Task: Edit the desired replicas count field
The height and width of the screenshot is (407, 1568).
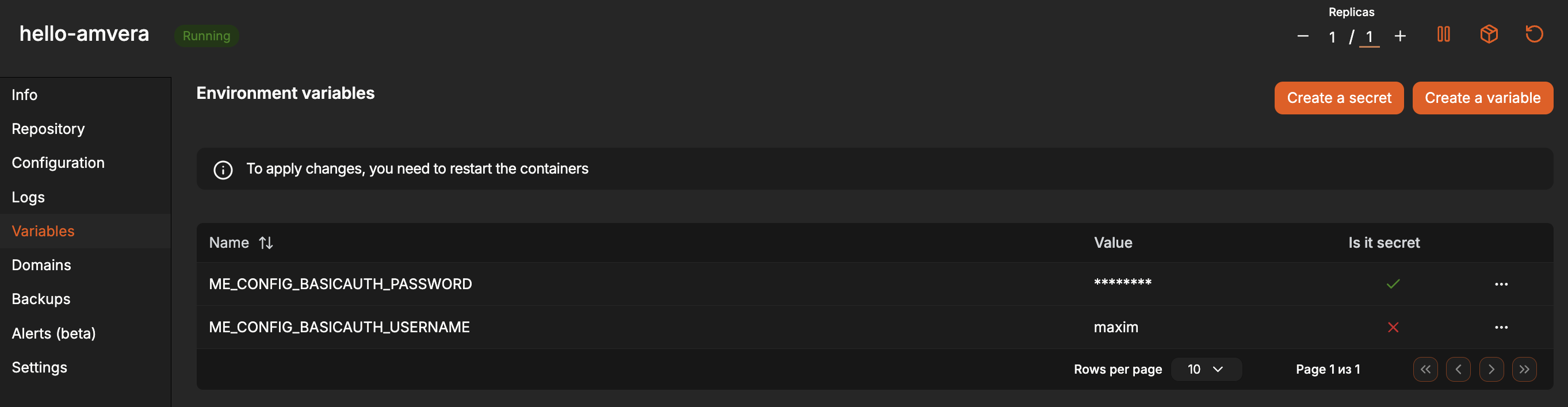Action: [x=1369, y=37]
